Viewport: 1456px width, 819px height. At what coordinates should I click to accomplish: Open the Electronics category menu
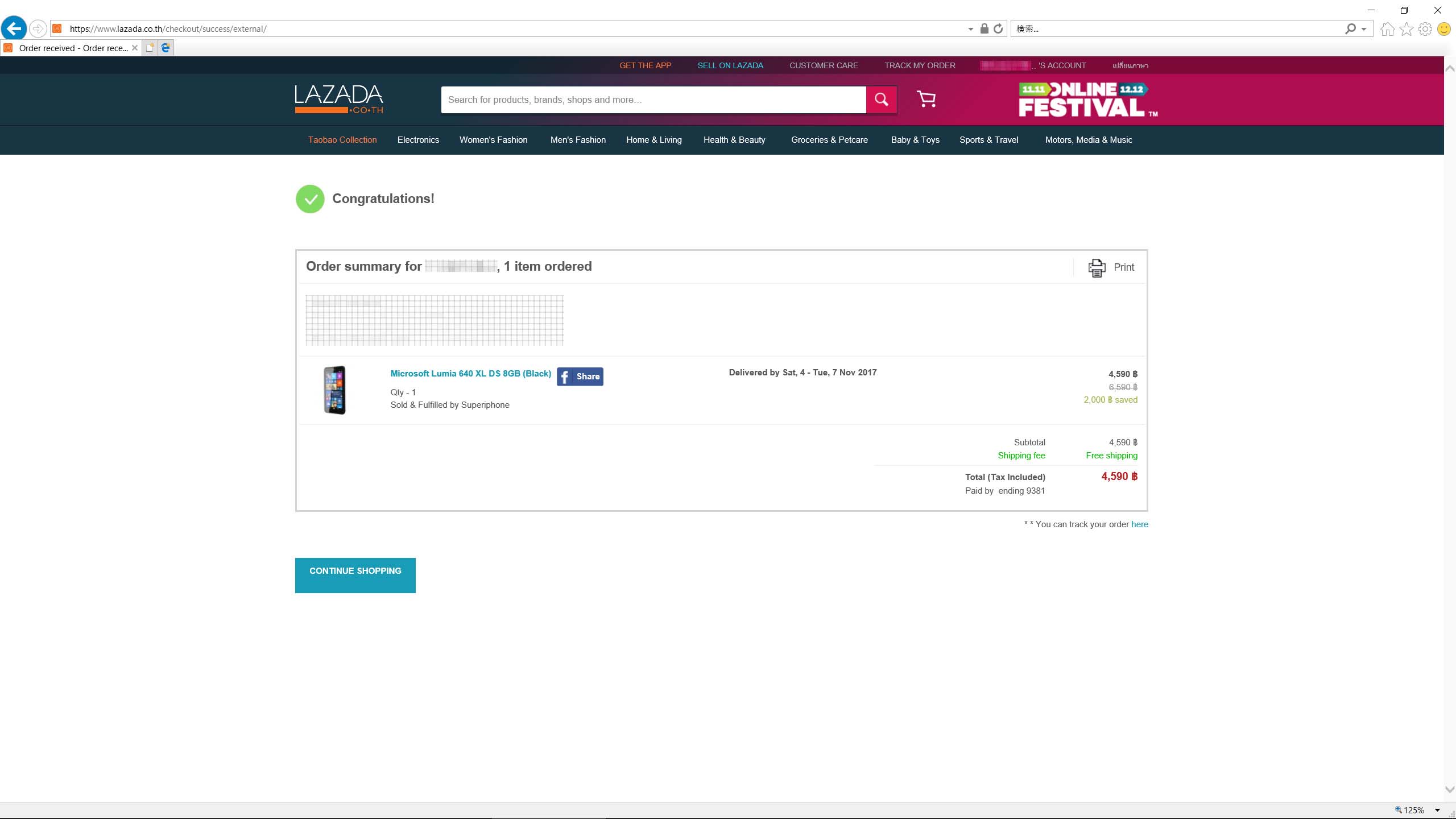418,140
